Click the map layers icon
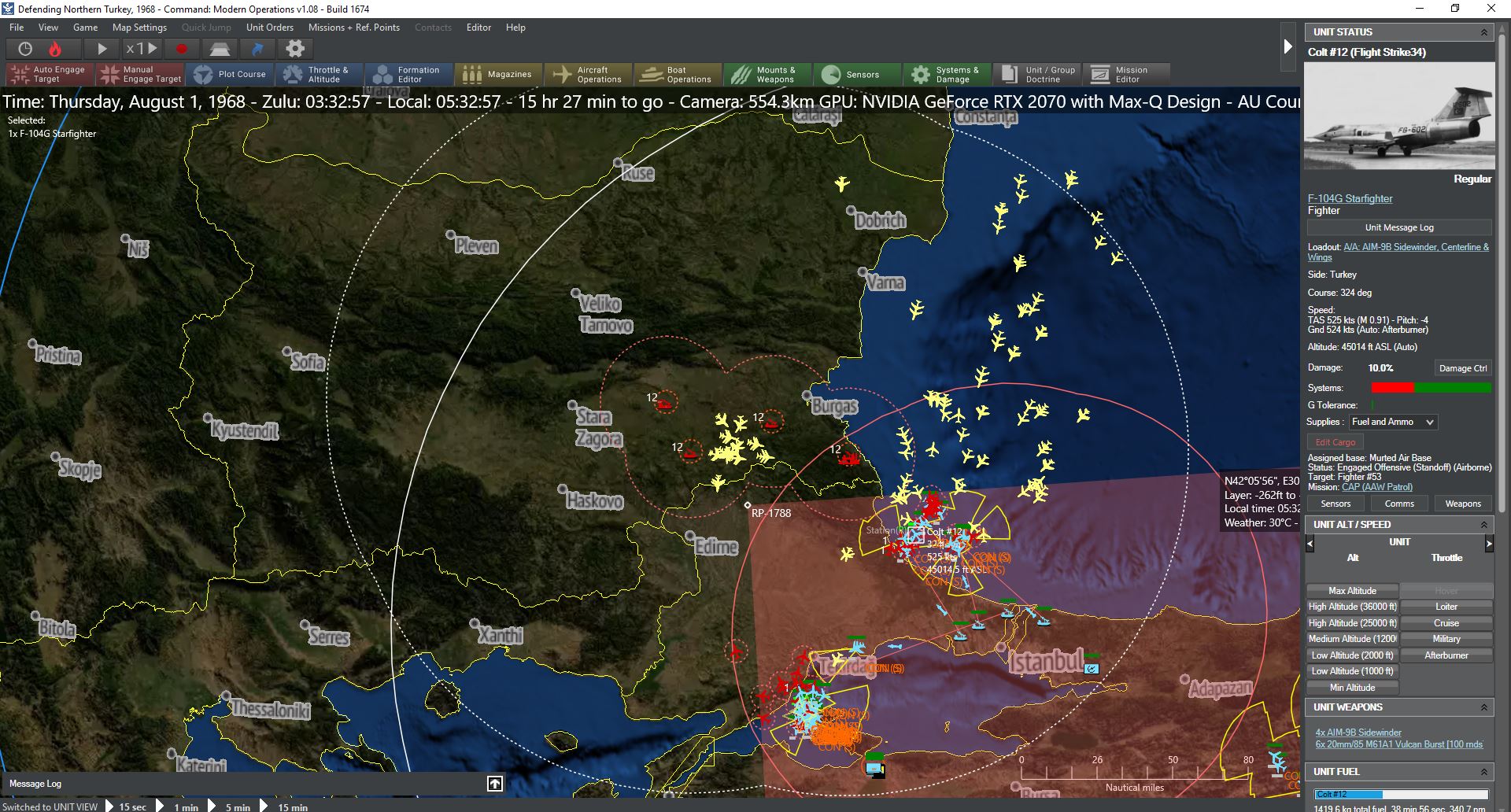The width and height of the screenshot is (1511, 812). tap(220, 49)
